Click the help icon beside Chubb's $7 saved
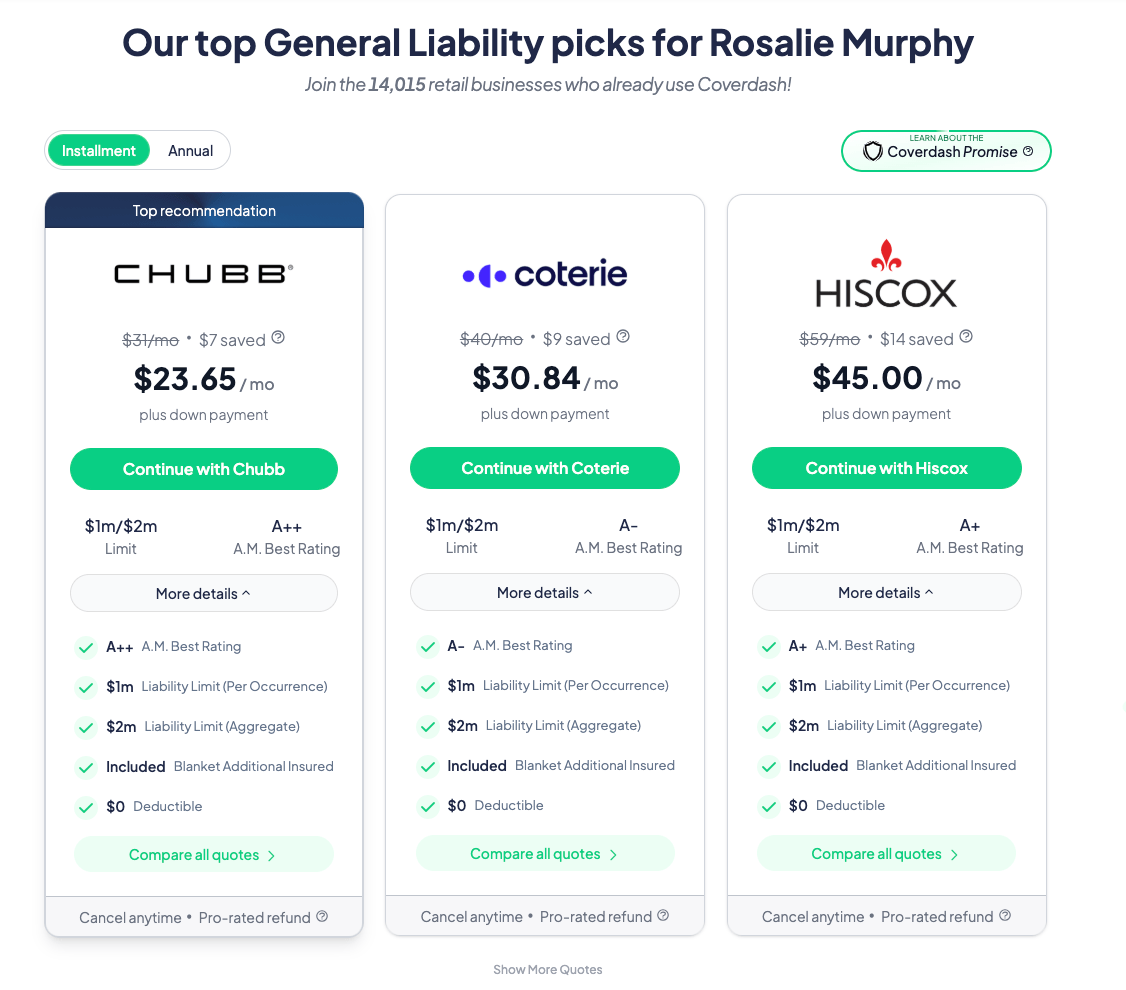Screen dimensions: 1126x990 (278, 338)
